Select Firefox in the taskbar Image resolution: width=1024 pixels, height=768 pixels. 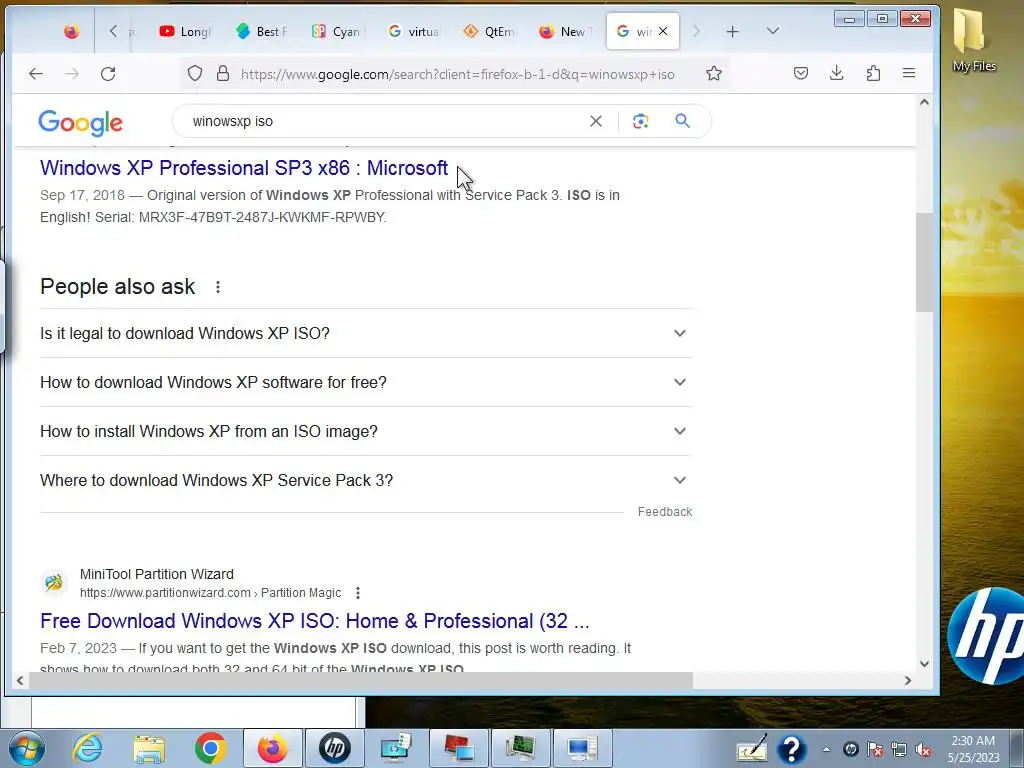pyautogui.click(x=272, y=748)
